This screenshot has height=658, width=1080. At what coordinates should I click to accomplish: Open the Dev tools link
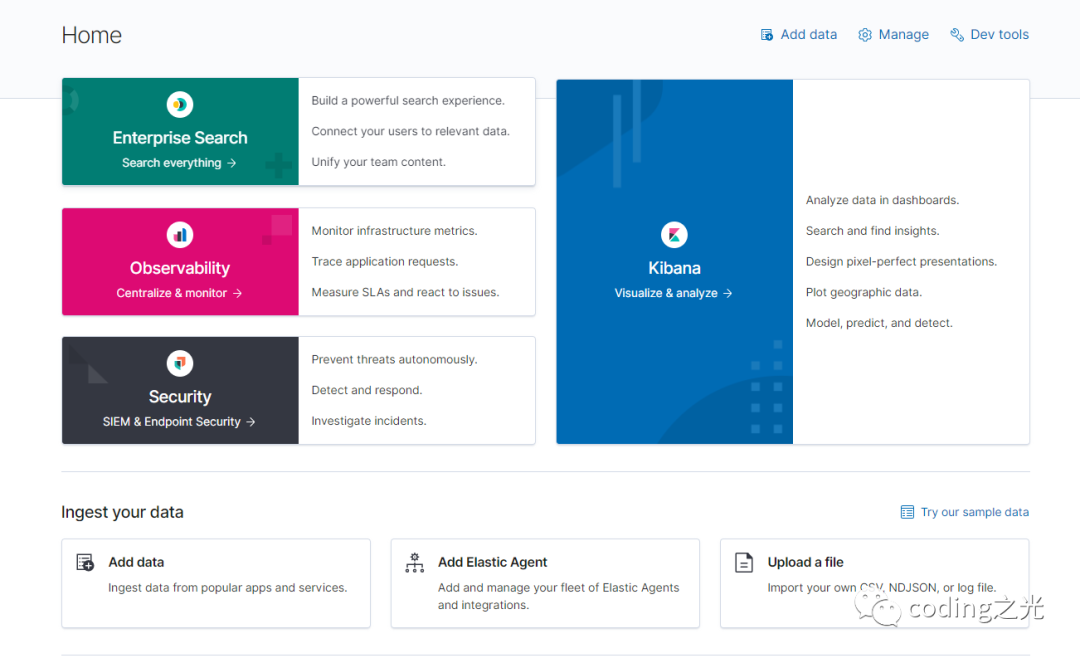[999, 34]
